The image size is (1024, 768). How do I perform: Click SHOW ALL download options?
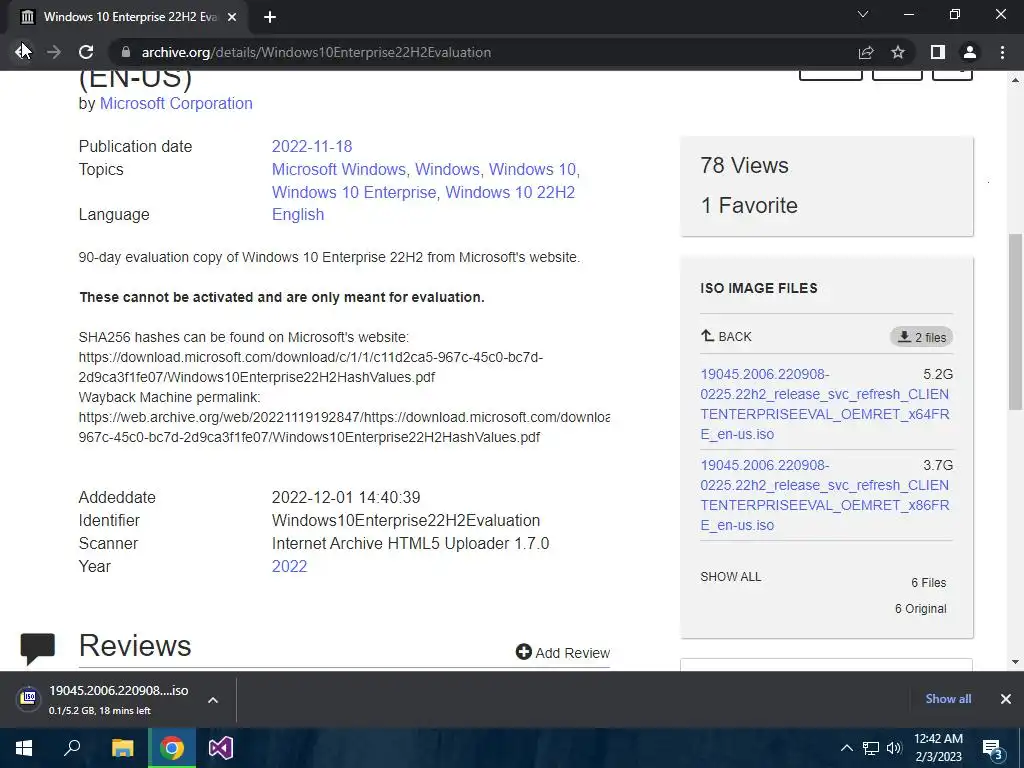(x=730, y=577)
